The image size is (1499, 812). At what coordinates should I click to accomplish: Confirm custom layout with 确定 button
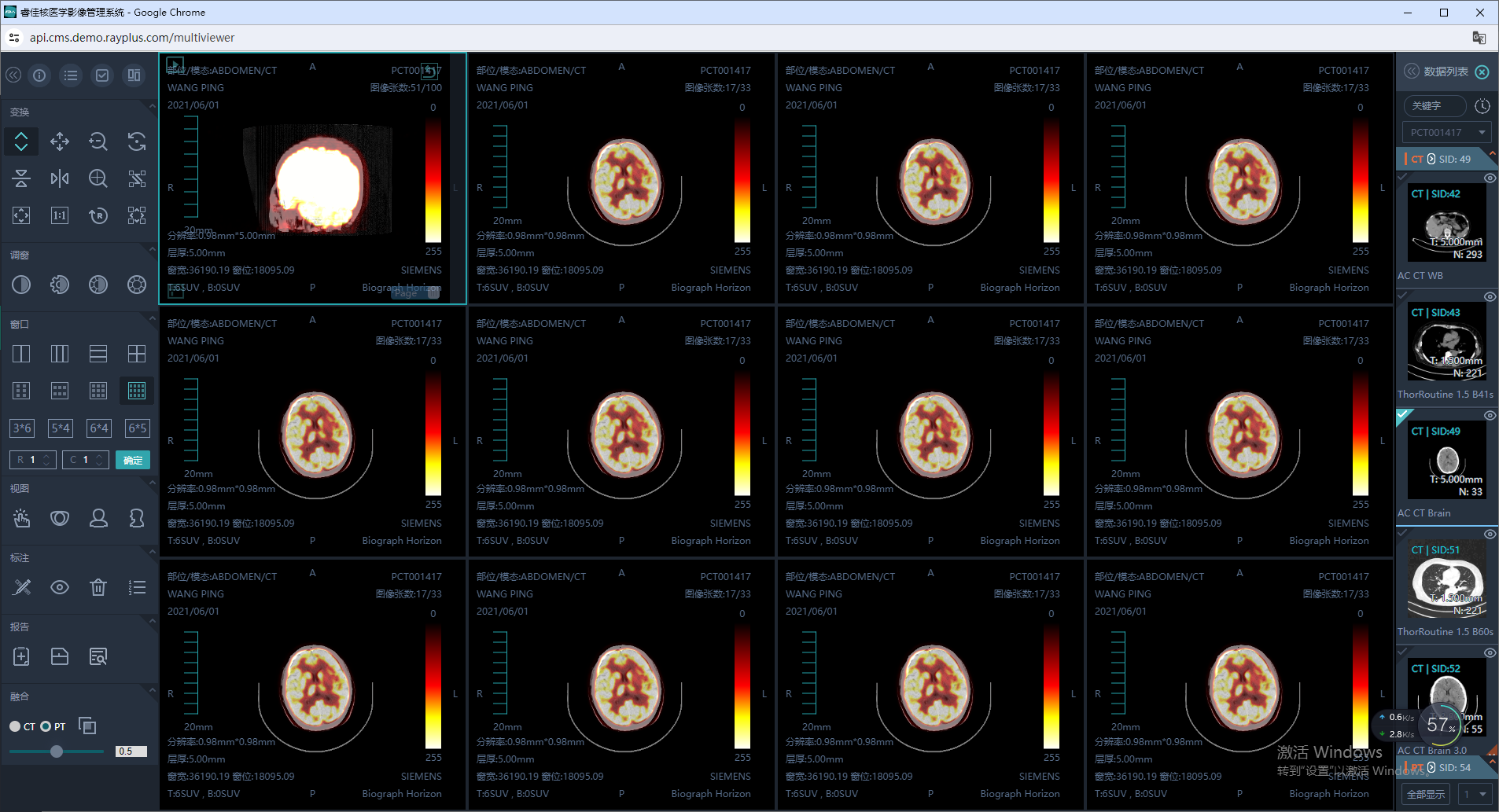(133, 461)
